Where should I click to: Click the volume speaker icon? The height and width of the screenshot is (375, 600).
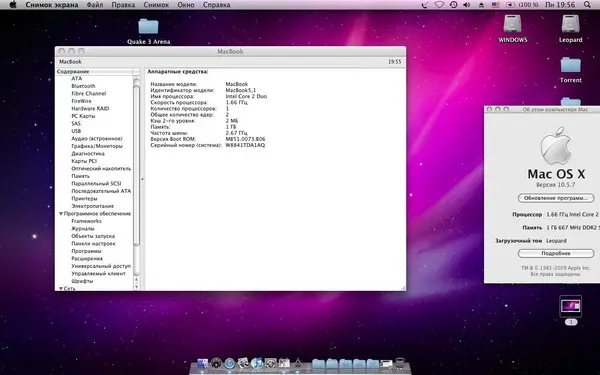coord(466,5)
